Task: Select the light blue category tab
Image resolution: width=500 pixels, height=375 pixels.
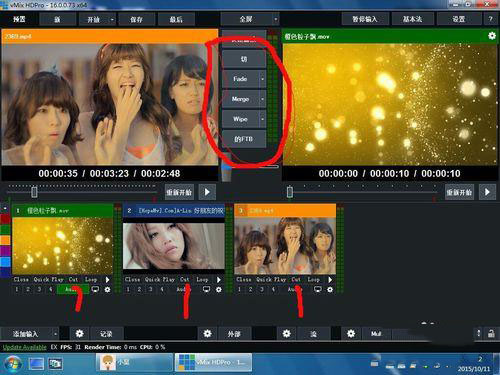Action: [x=5, y=262]
